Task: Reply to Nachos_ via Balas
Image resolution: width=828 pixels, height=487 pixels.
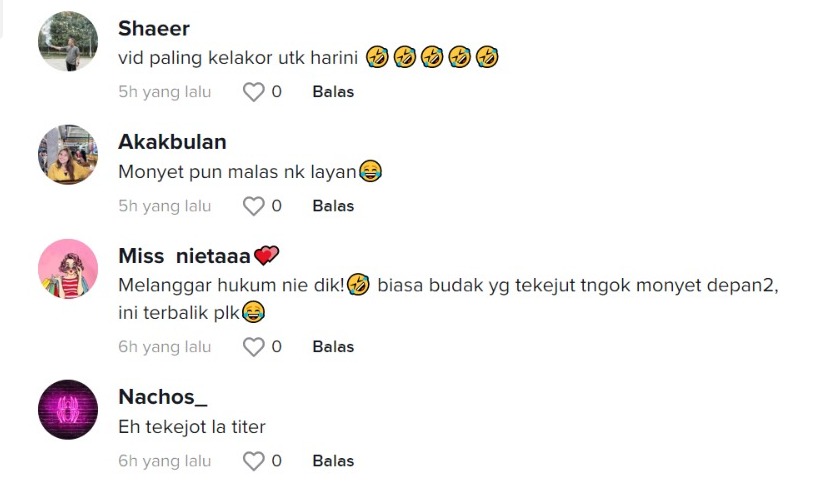Action: tap(333, 461)
